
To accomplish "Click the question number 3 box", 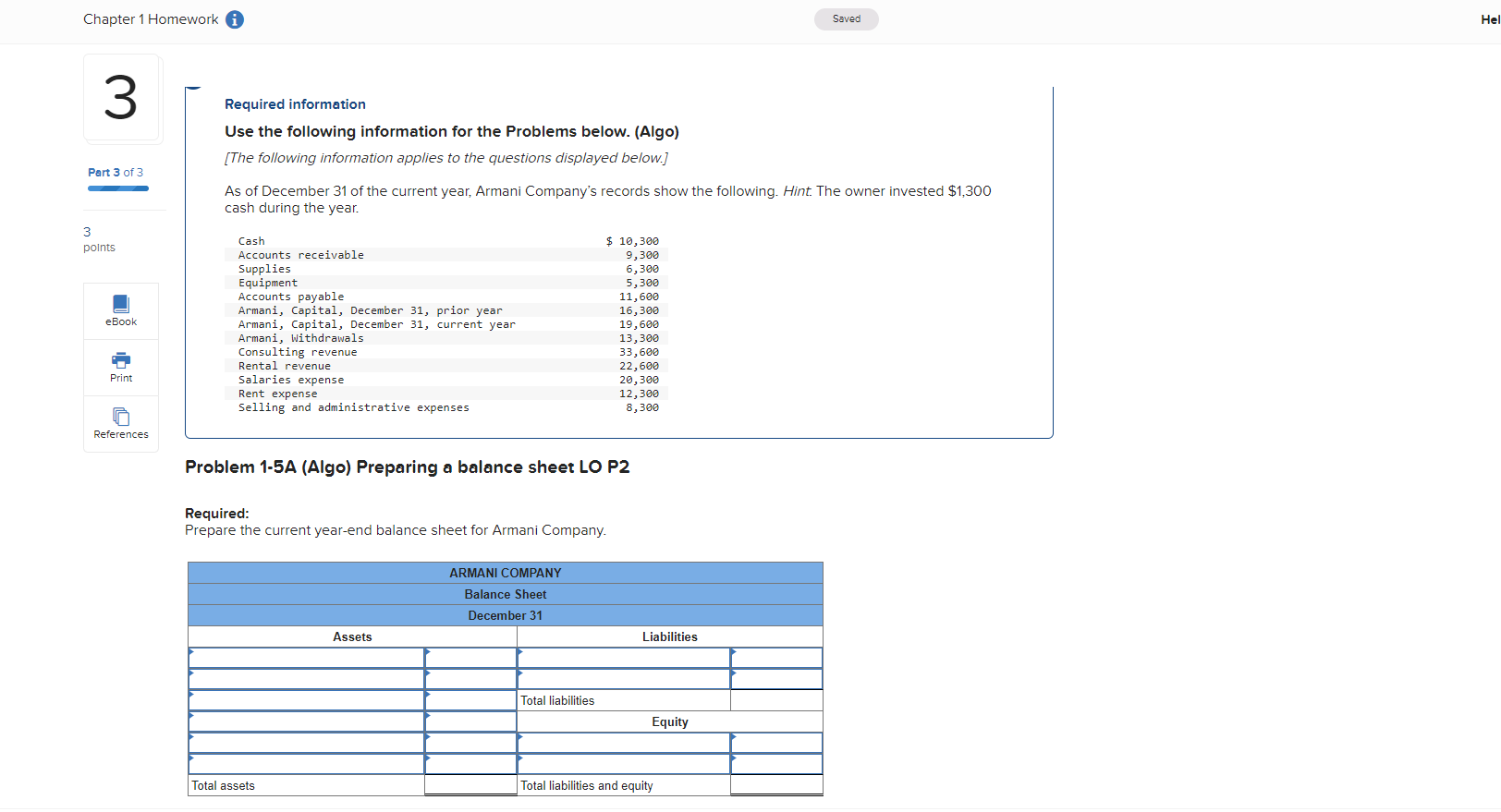I will click(x=121, y=98).
